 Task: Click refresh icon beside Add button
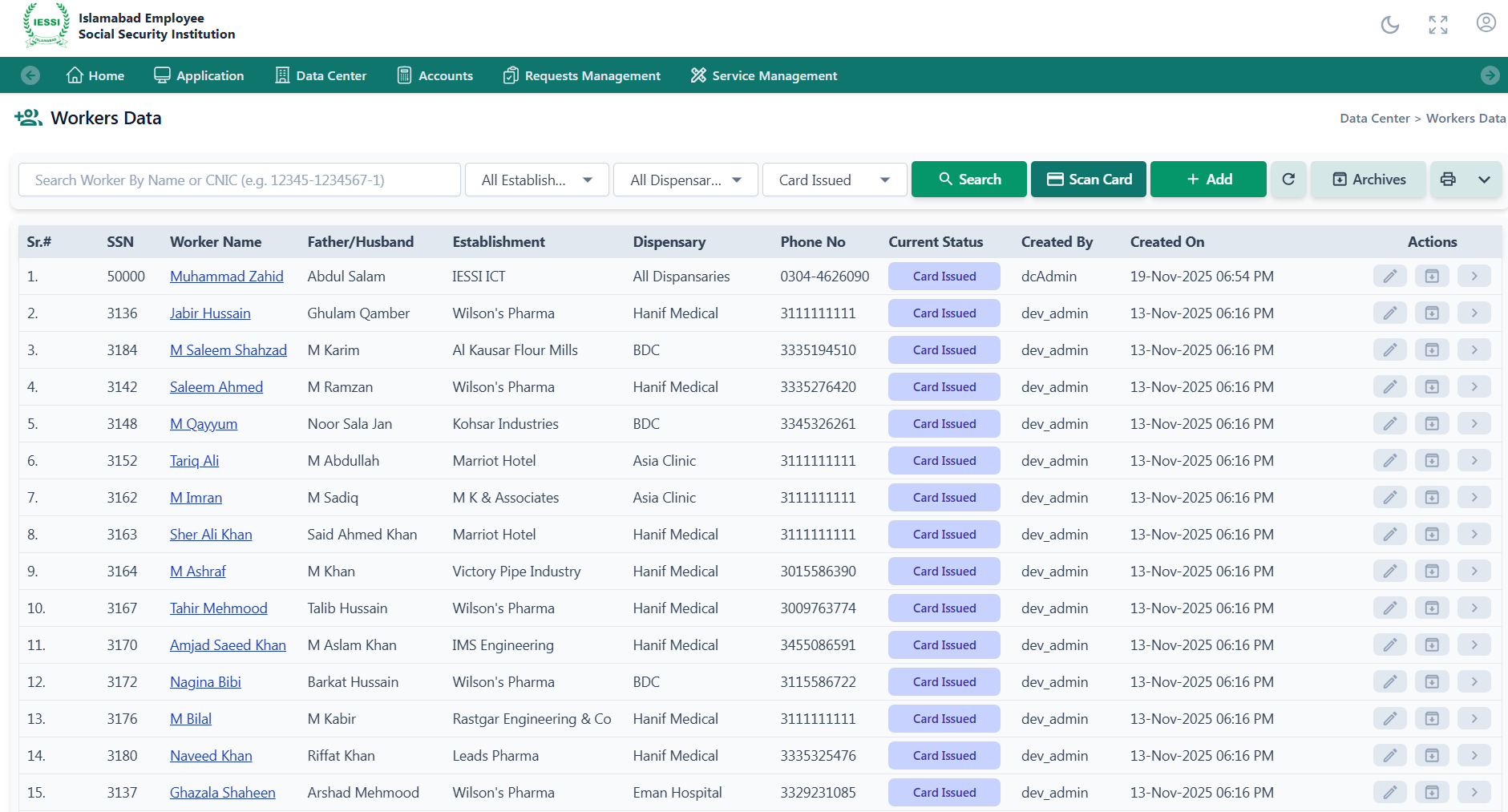point(1288,180)
